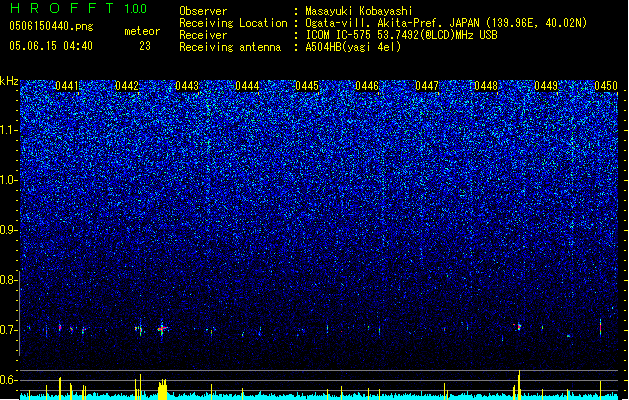
Task: Click the wide yellow power block after 0442
Action: 162,389
